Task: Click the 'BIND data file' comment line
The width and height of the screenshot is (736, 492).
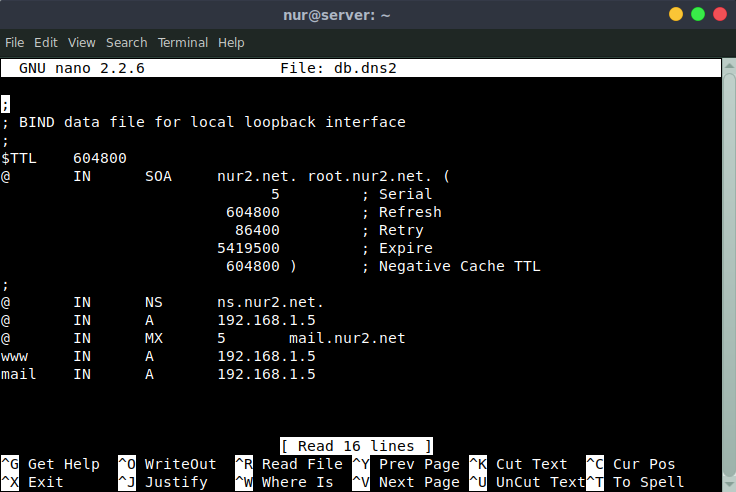Action: pos(204,122)
